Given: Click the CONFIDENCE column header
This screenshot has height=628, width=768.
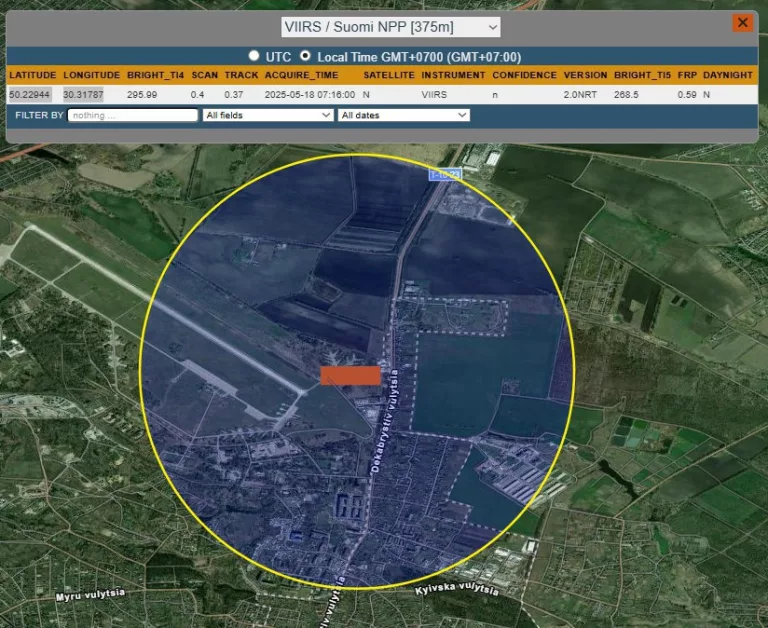Looking at the screenshot, I should [524, 75].
